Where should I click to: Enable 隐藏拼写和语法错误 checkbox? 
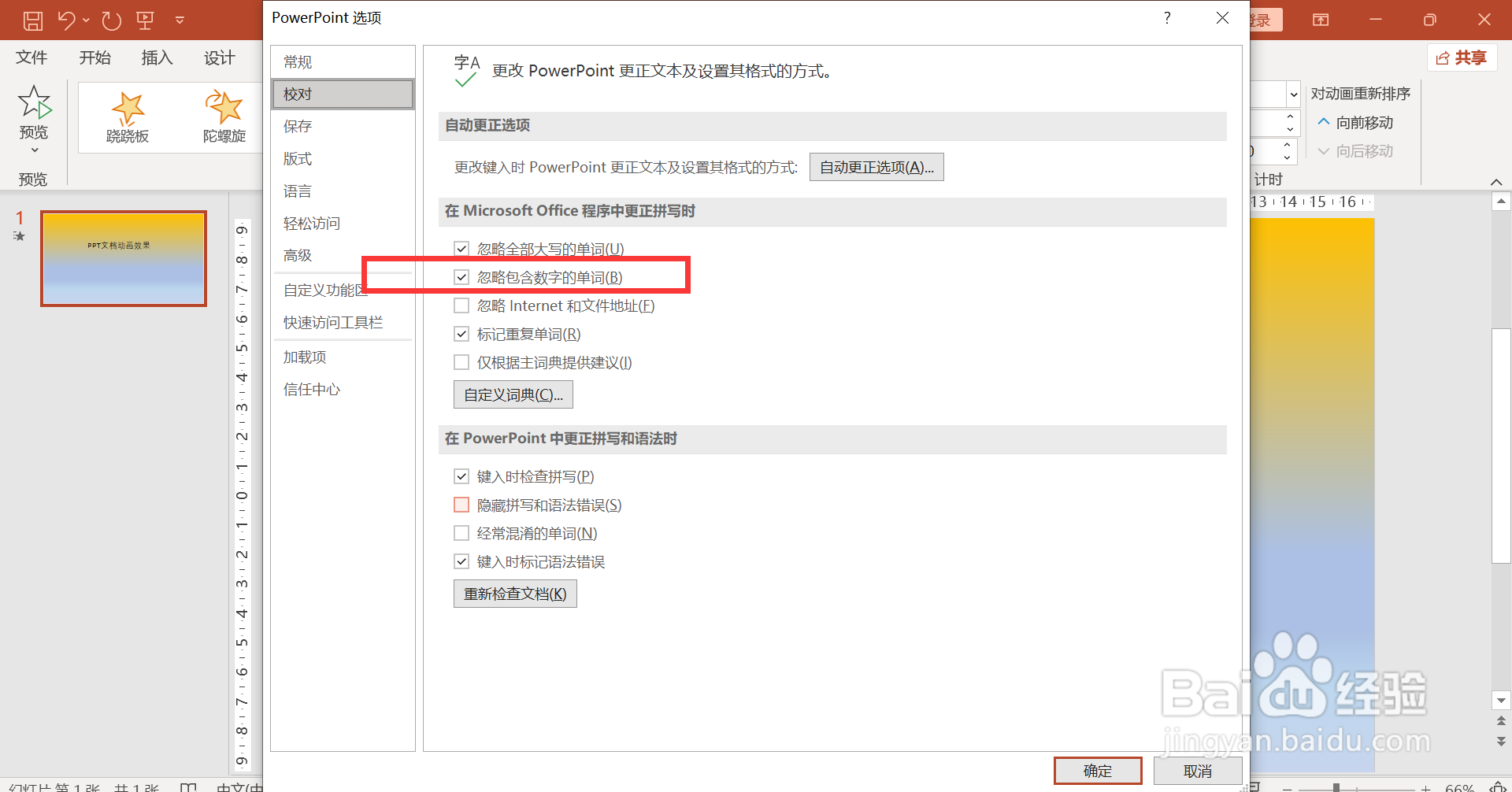pyautogui.click(x=461, y=505)
